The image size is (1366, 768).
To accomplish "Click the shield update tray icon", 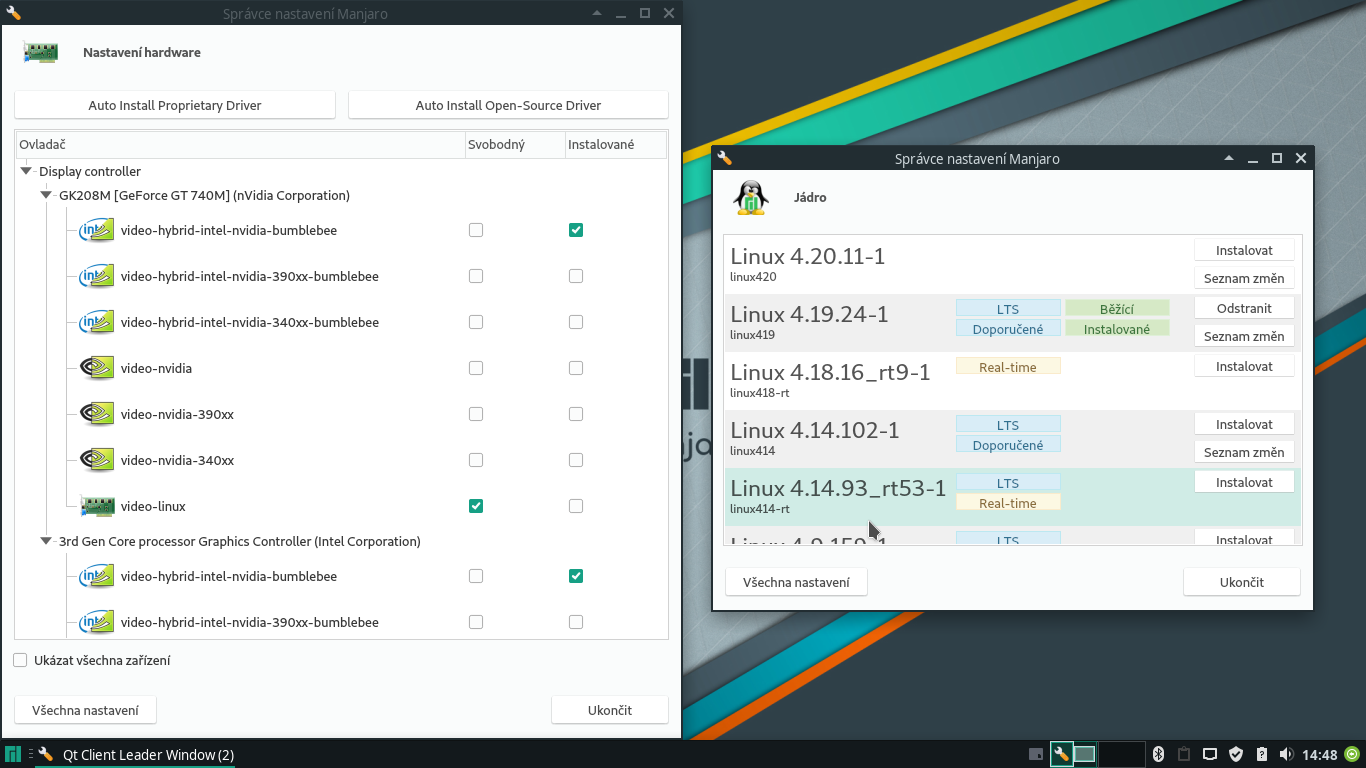I will tap(1235, 754).
